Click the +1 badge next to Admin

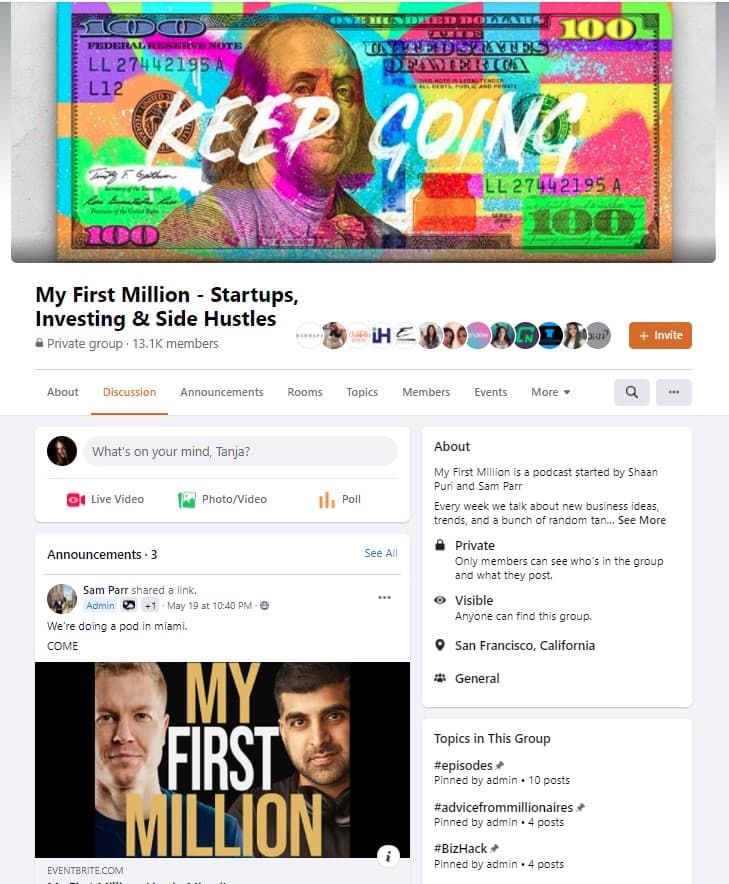point(149,605)
